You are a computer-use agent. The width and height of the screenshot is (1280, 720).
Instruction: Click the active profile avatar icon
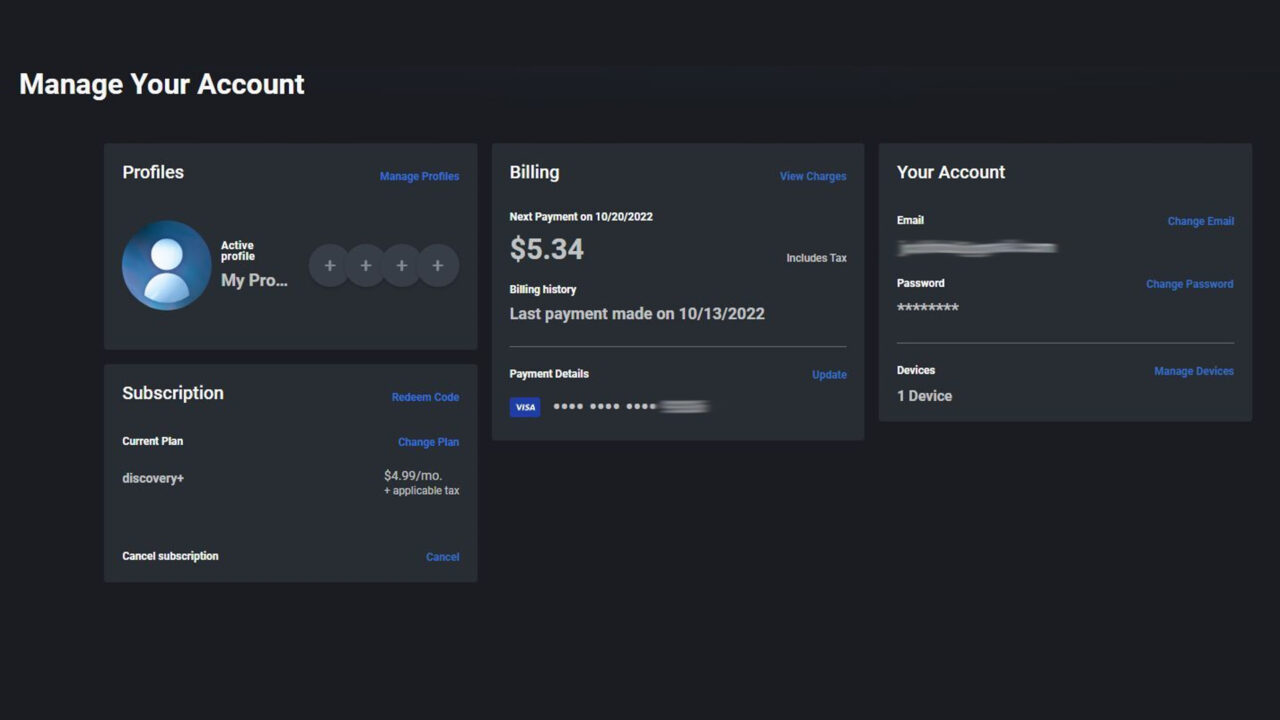click(166, 266)
